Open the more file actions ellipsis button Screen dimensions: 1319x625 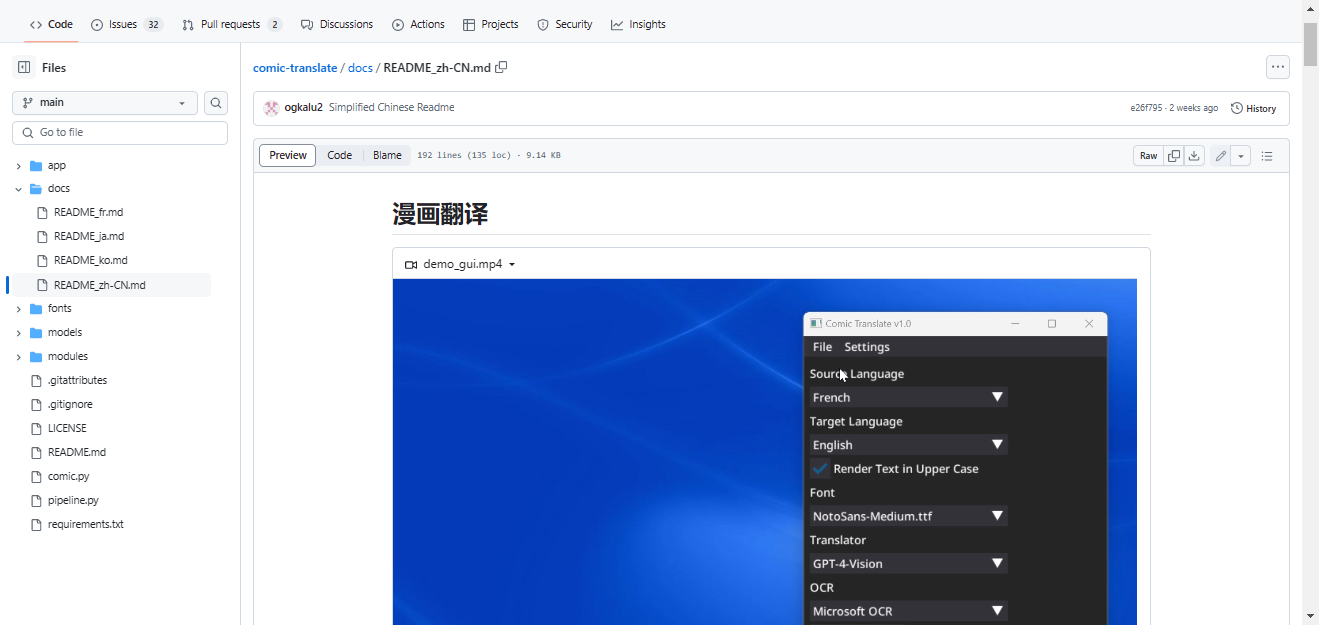1277,67
